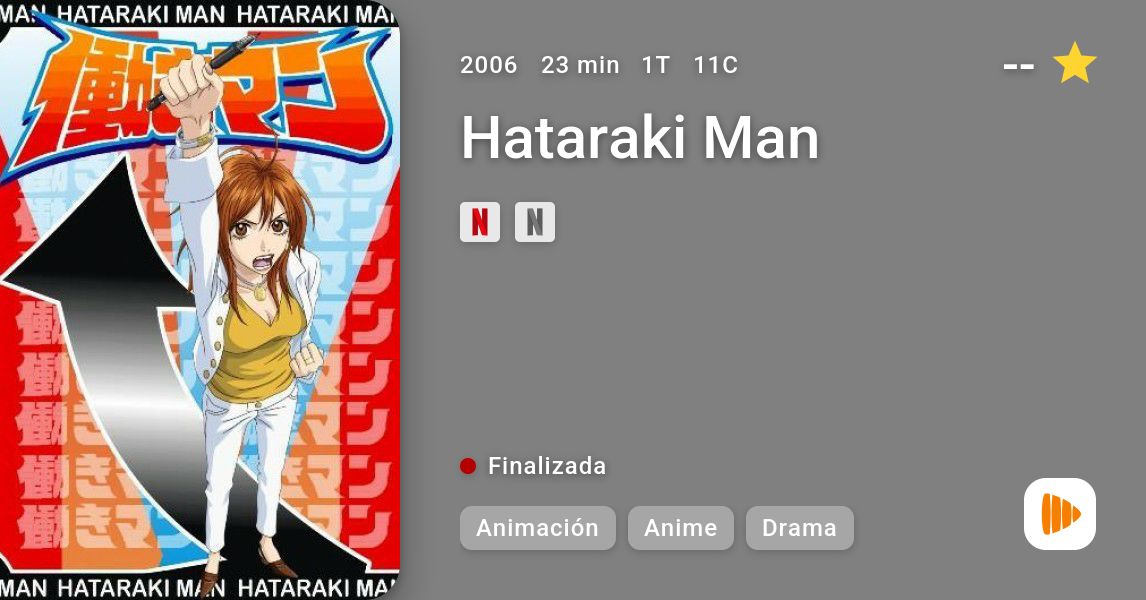Screen dimensions: 1146x600
Task: Click the red Netflix provider icon
Action: click(x=479, y=222)
